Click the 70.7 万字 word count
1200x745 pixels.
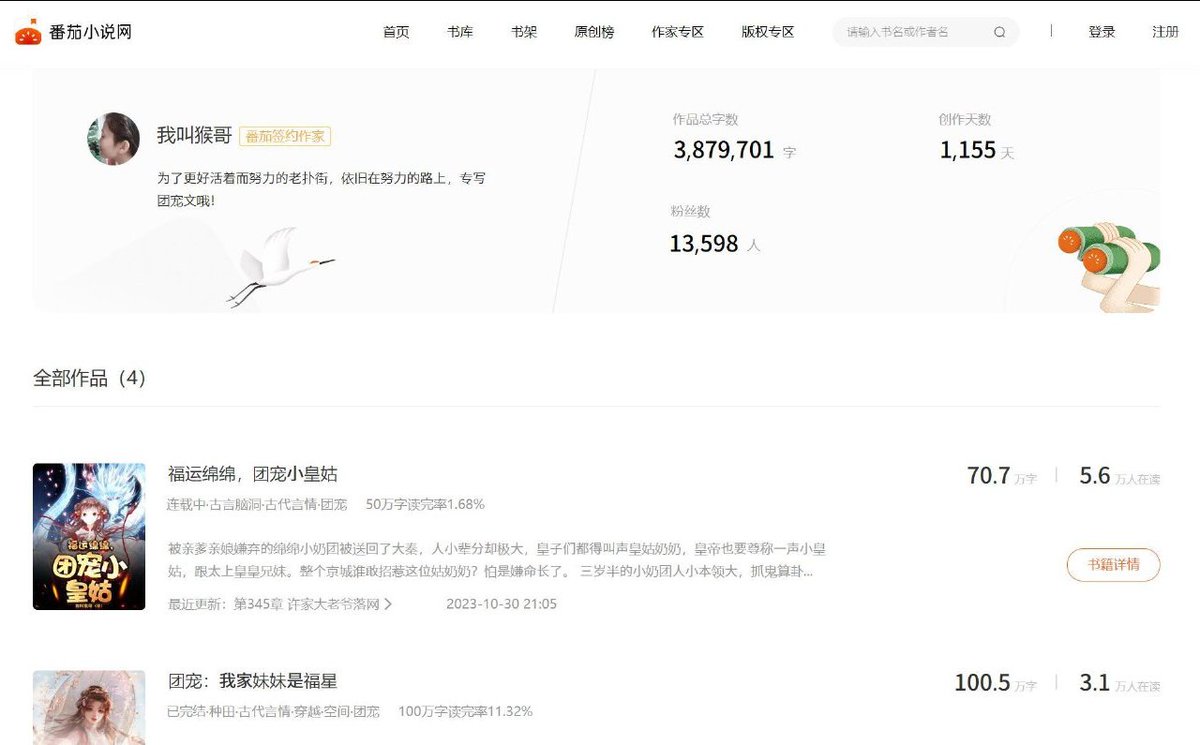[x=1002, y=476]
